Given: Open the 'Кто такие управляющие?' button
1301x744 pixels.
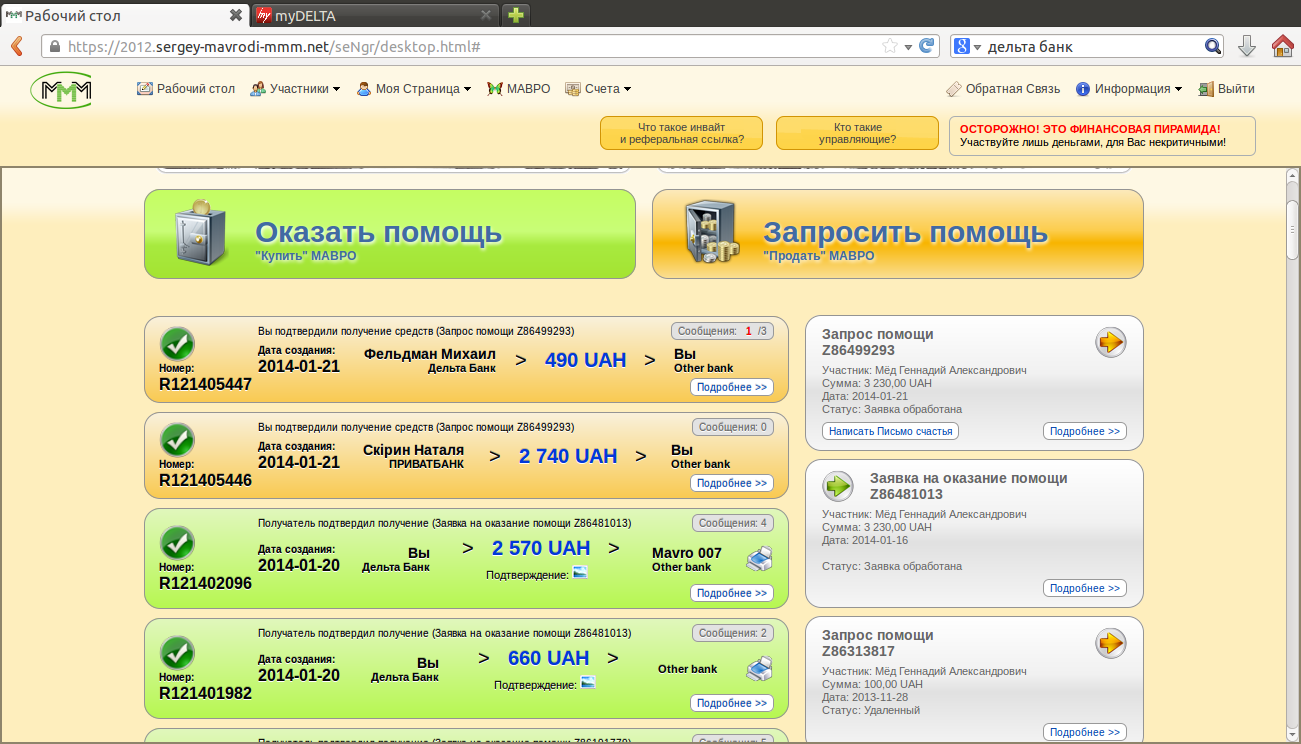Looking at the screenshot, I should pyautogui.click(x=857, y=133).
